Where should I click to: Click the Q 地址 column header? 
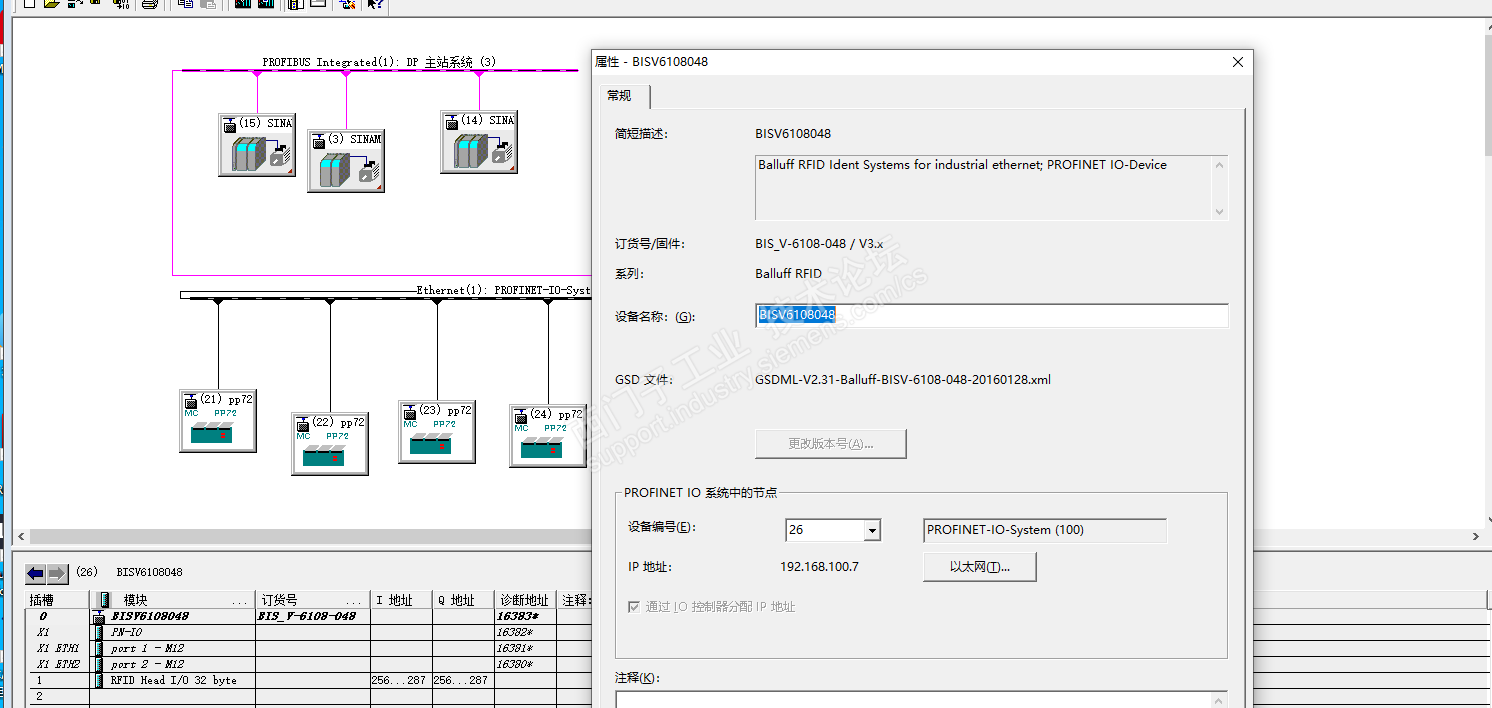464,600
